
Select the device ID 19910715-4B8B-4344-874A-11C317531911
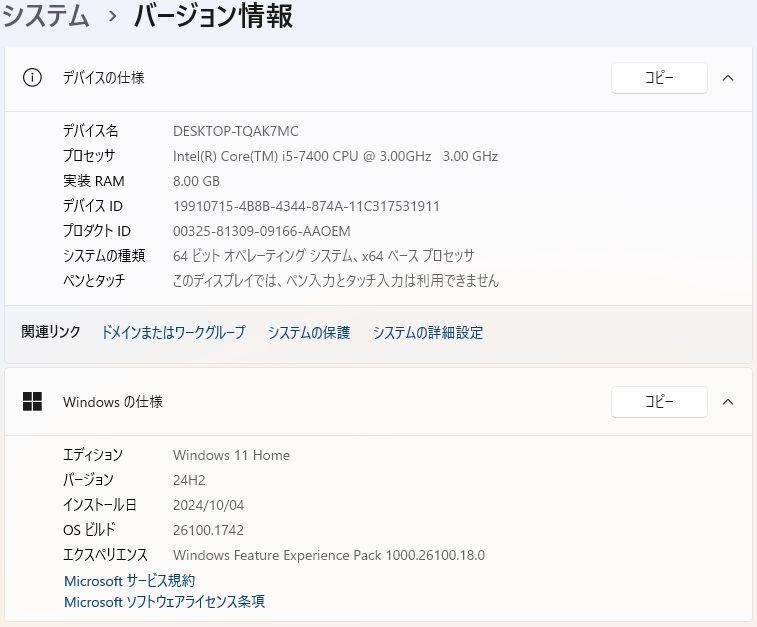[306, 206]
